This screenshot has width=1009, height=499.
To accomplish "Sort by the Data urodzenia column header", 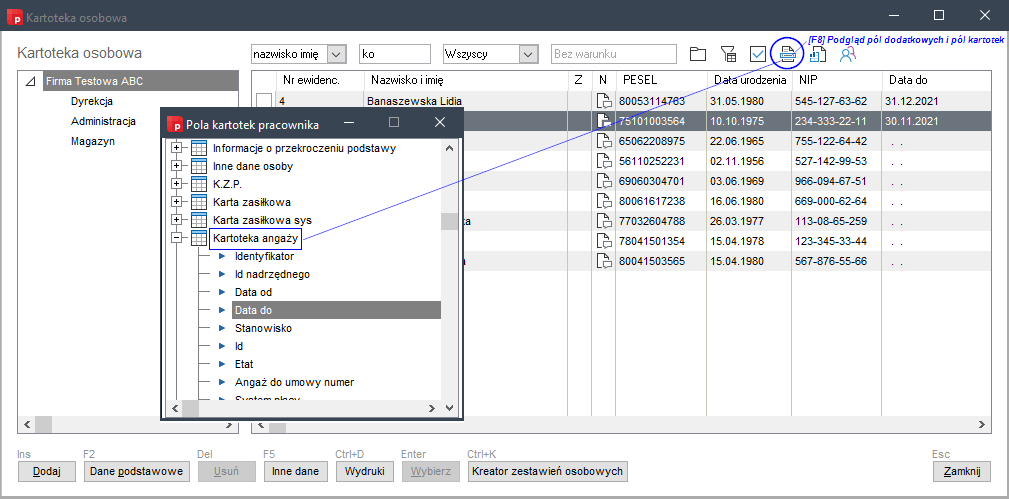I will click(750, 80).
